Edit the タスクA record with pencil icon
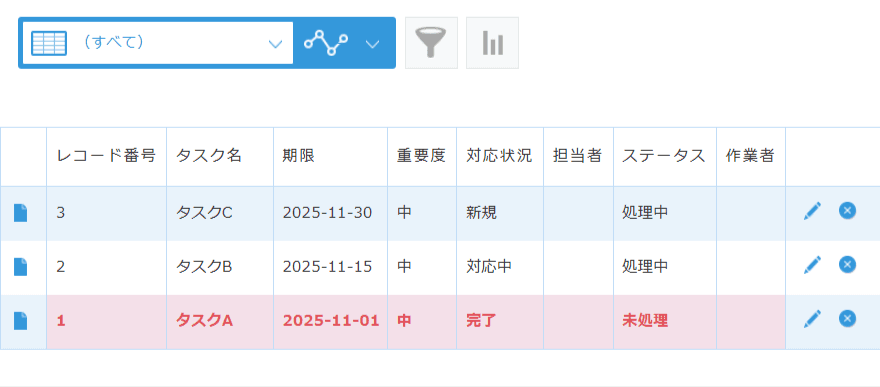 (x=812, y=319)
